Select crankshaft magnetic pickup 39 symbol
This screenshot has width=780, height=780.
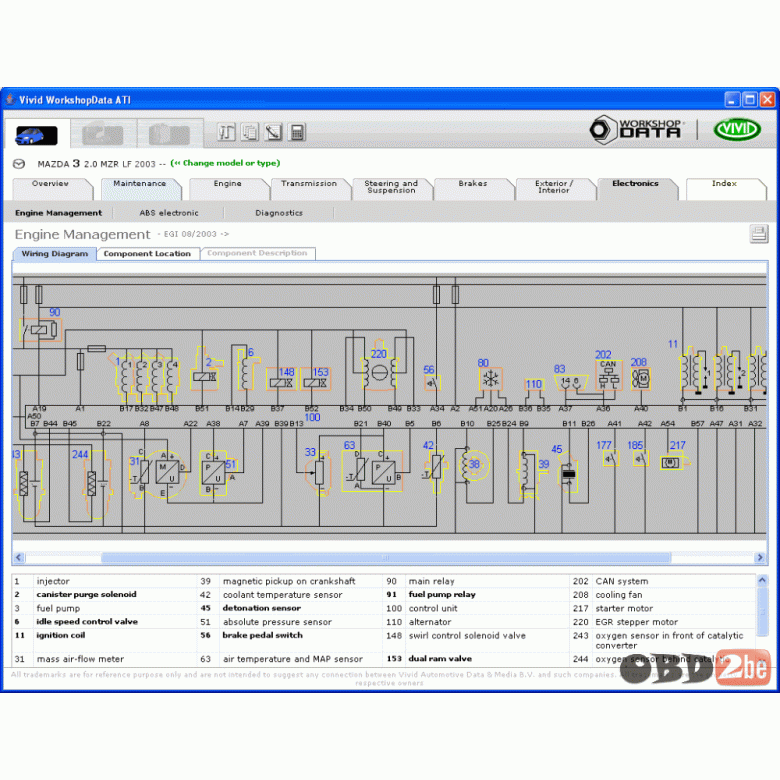[x=526, y=473]
